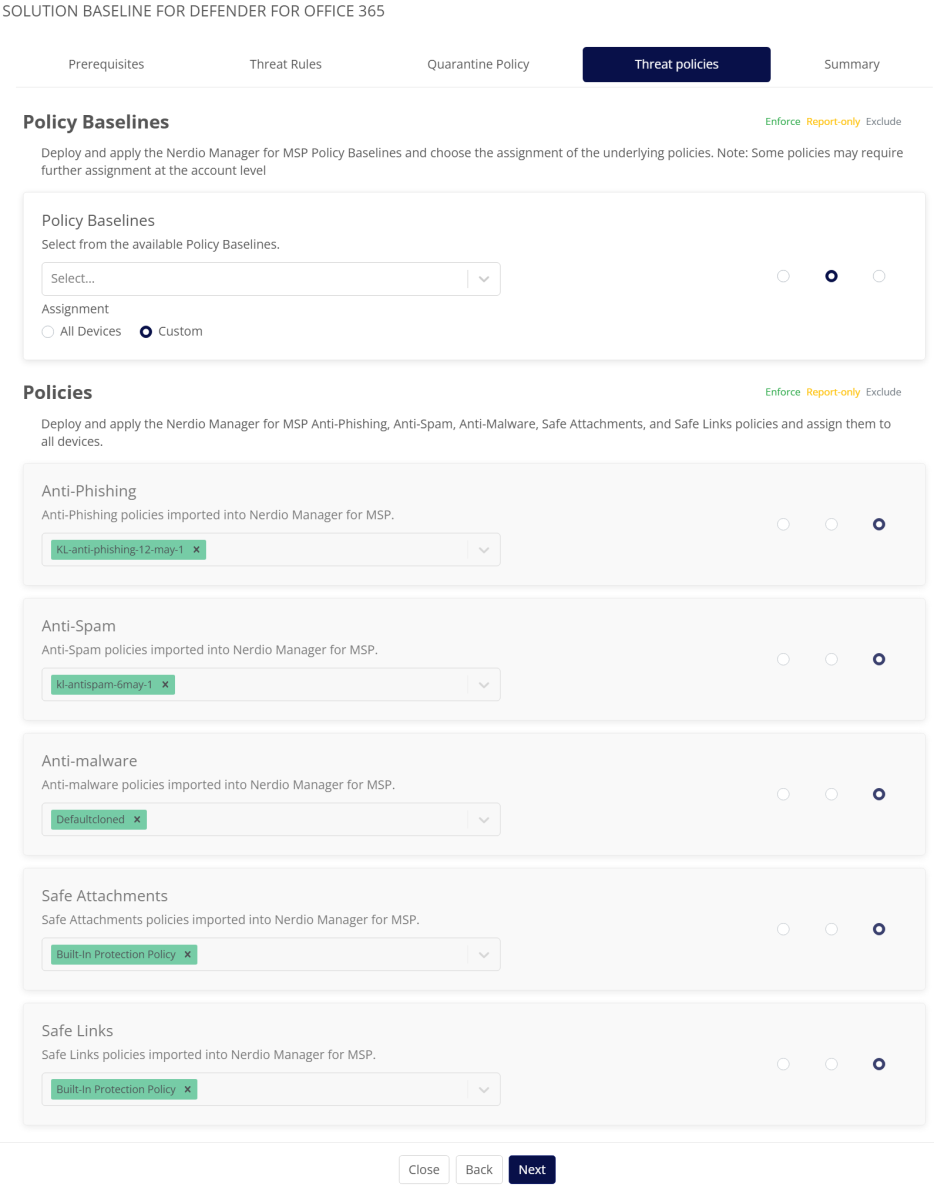Remove Safe Links Built-In Protection Policy tag
This screenshot has height=1187, width=934.
click(187, 1089)
